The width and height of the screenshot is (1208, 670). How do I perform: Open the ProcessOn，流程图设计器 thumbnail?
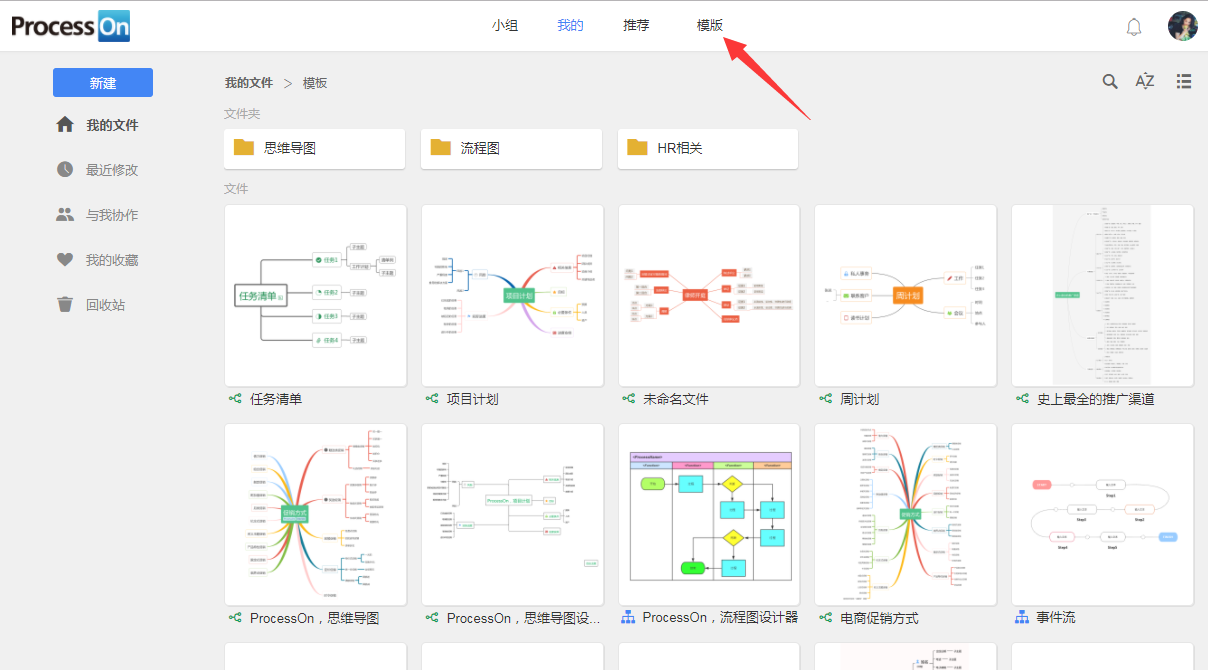(x=709, y=514)
